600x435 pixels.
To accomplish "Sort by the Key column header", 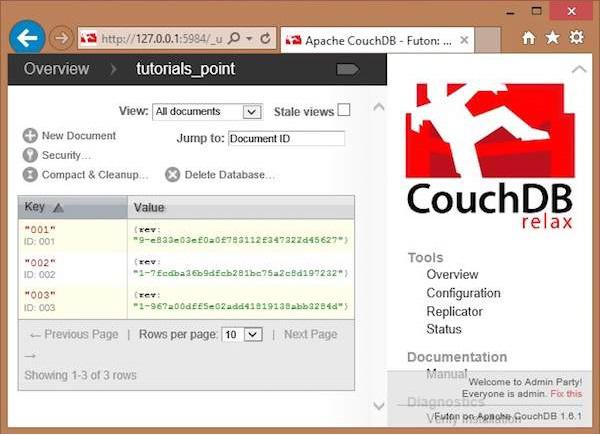I will 44,208.
